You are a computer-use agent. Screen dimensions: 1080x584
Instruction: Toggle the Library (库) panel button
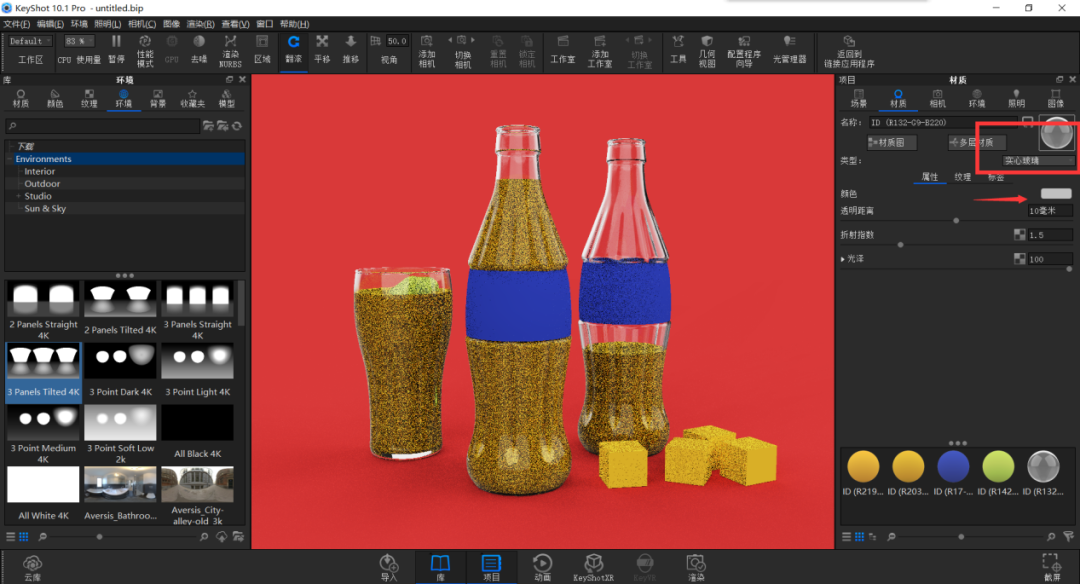pos(440,568)
